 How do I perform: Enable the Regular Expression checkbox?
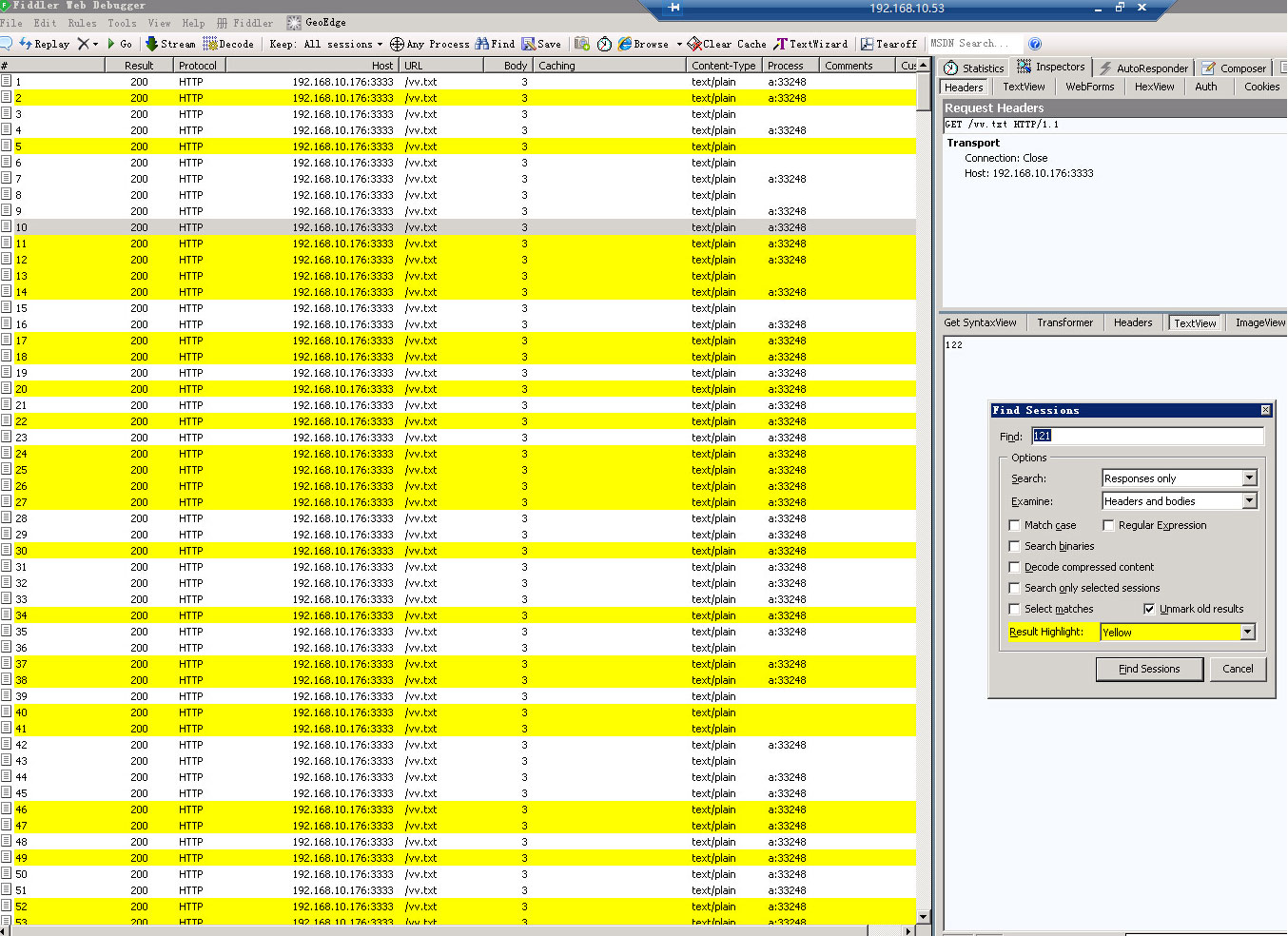1109,525
